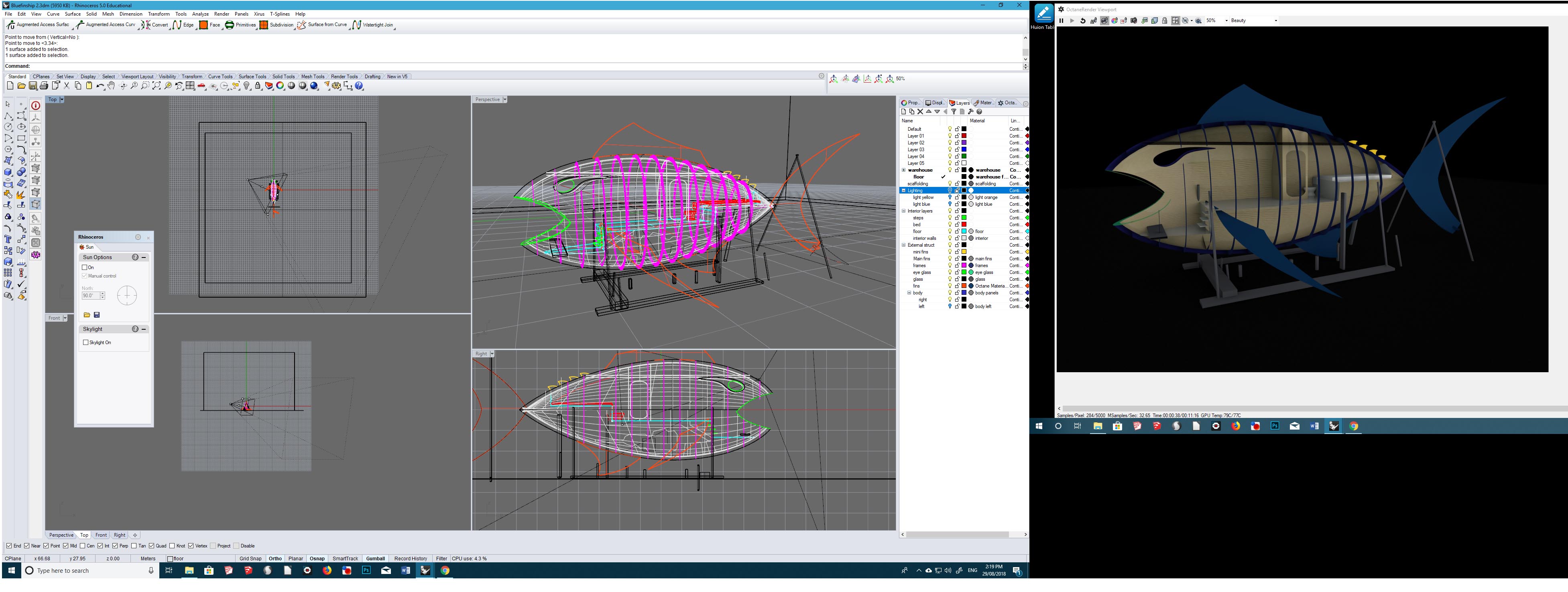Image resolution: width=1568 pixels, height=592 pixels.
Task: Click the layer filter funnel icon
Action: [x=953, y=112]
